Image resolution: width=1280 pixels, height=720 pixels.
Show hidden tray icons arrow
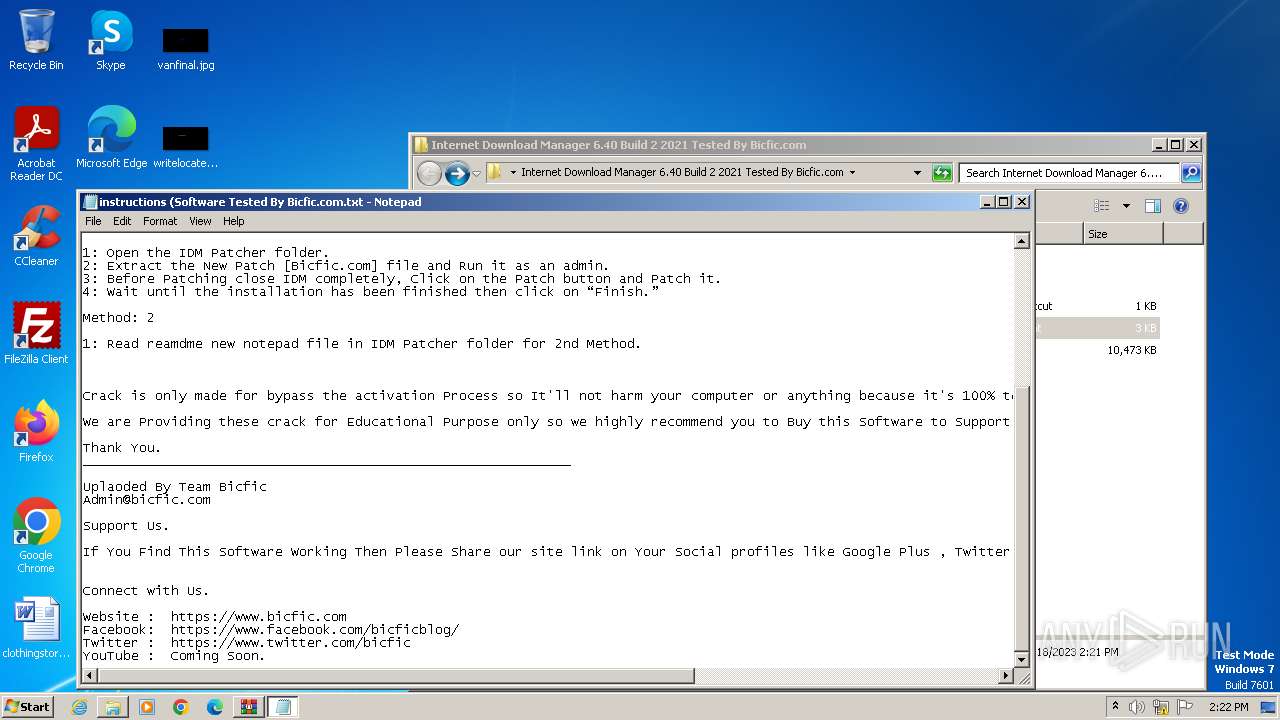click(x=1115, y=707)
